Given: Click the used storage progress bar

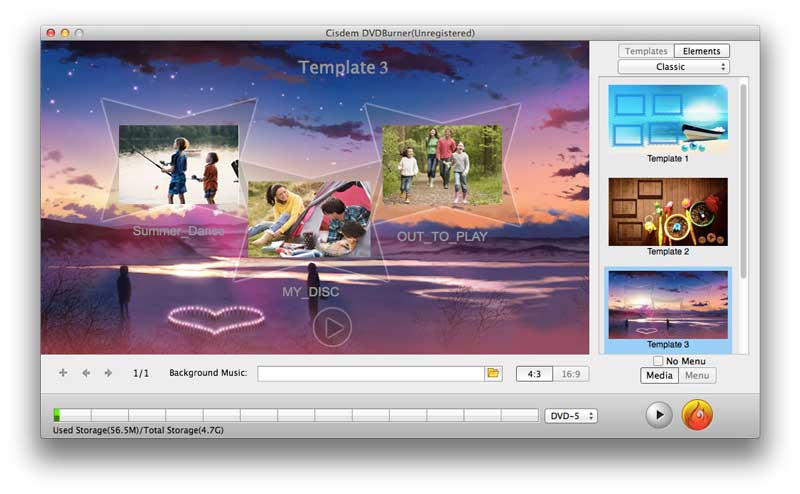Looking at the screenshot, I should pos(296,415).
